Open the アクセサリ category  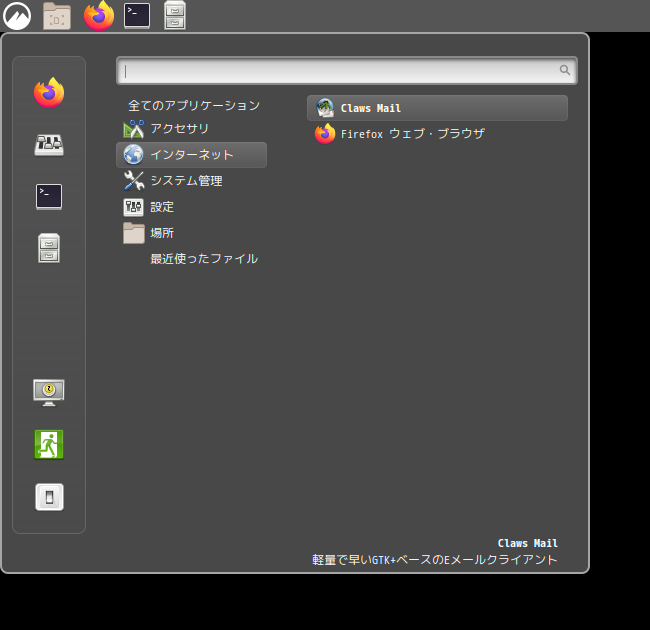click(192, 129)
